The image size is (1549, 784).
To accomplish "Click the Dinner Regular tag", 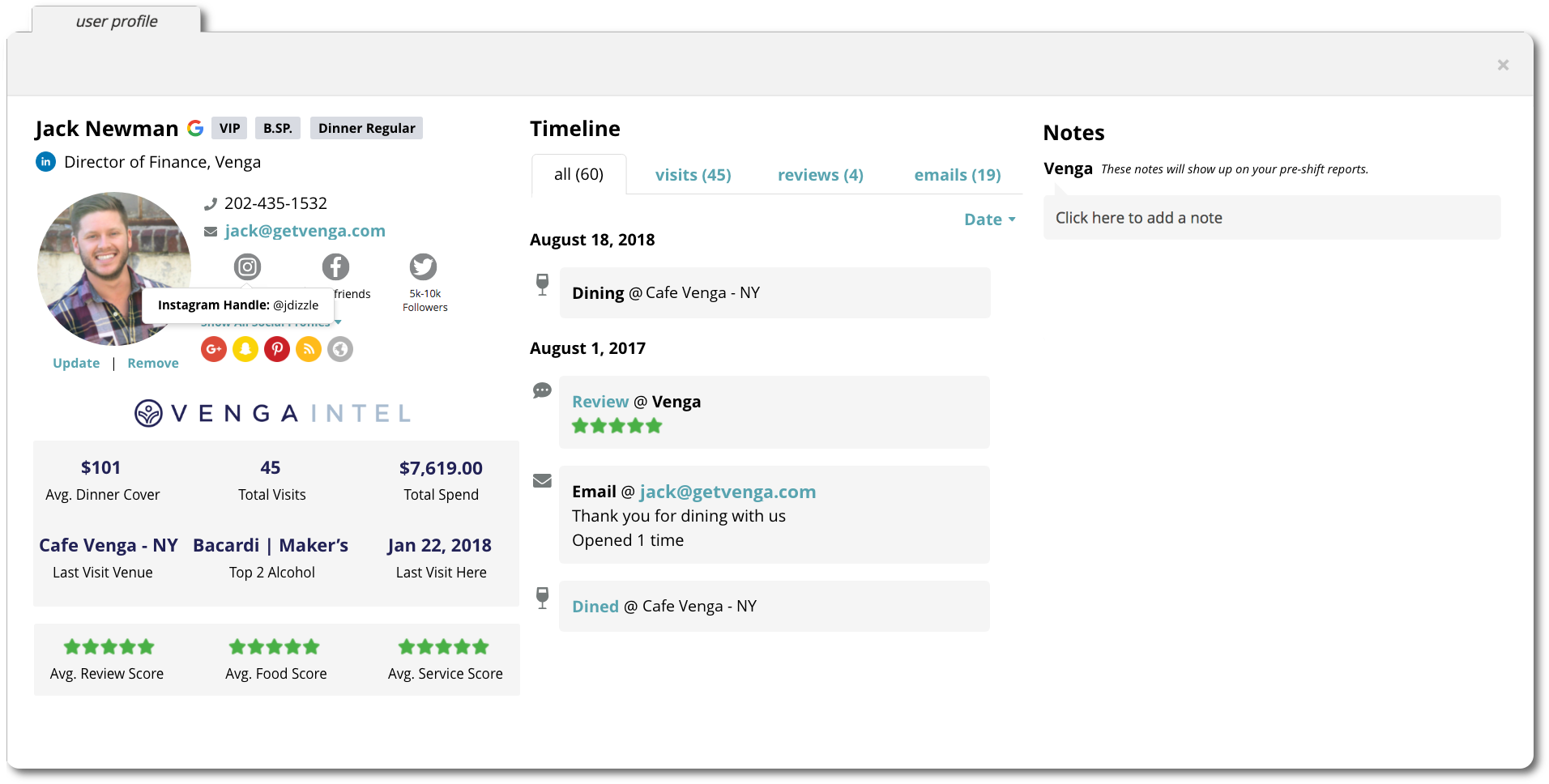I will click(366, 128).
